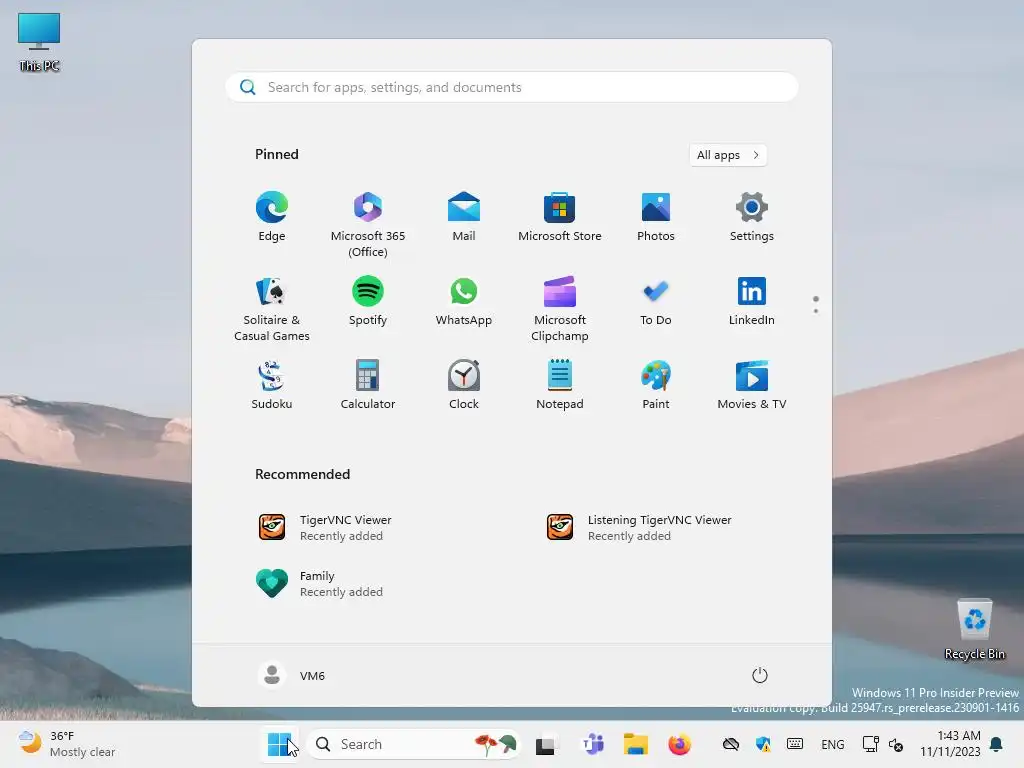Viewport: 1024px width, 768px height.
Task: Open the Paint app
Action: [x=656, y=385]
